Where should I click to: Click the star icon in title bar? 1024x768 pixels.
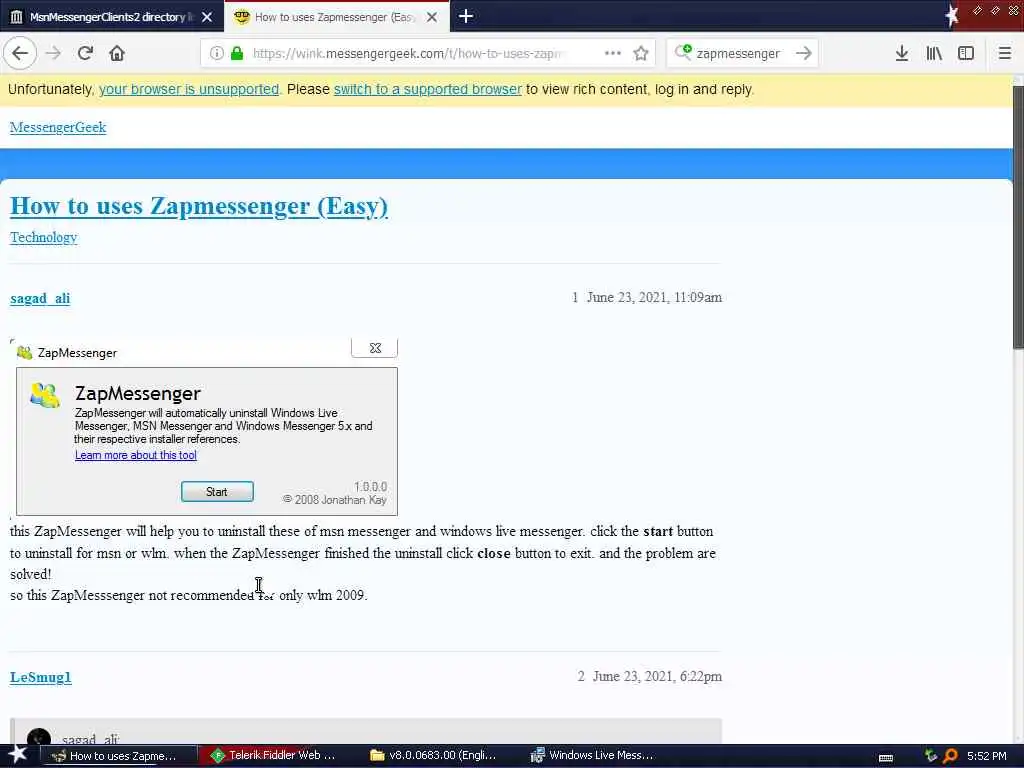tap(952, 16)
